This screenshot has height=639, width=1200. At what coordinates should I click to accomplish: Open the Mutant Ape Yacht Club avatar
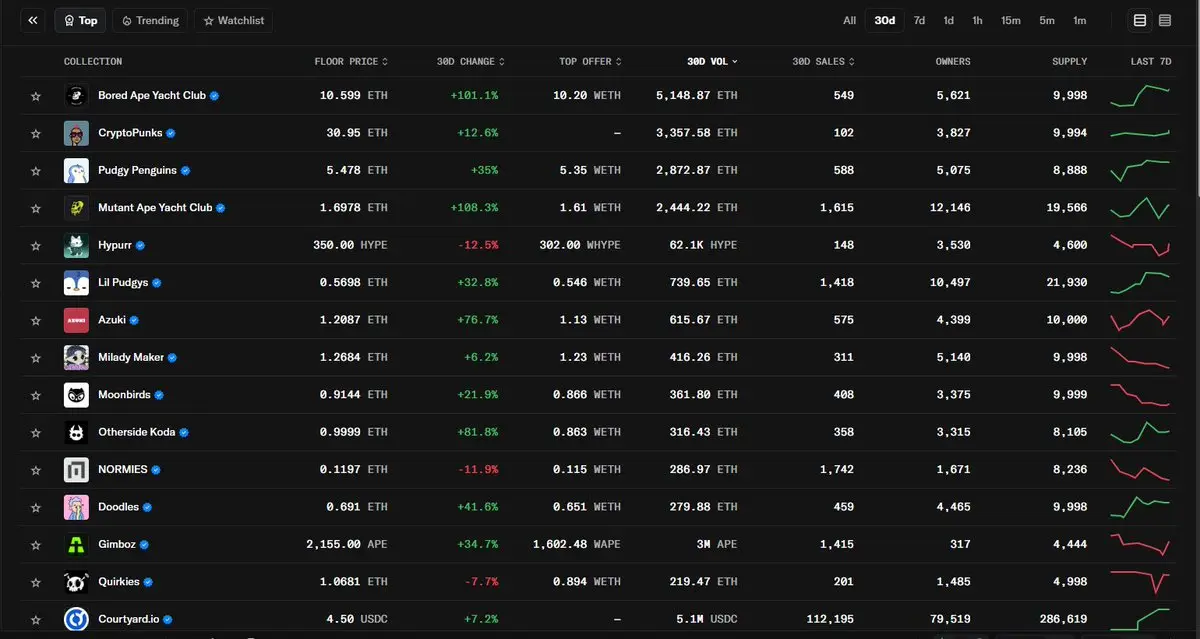[76, 208]
